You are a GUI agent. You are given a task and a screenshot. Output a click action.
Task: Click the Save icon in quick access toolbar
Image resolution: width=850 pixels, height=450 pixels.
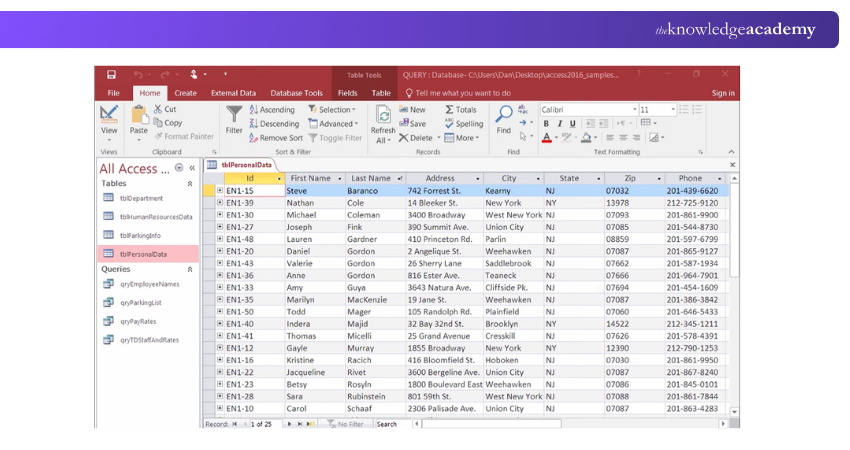111,74
